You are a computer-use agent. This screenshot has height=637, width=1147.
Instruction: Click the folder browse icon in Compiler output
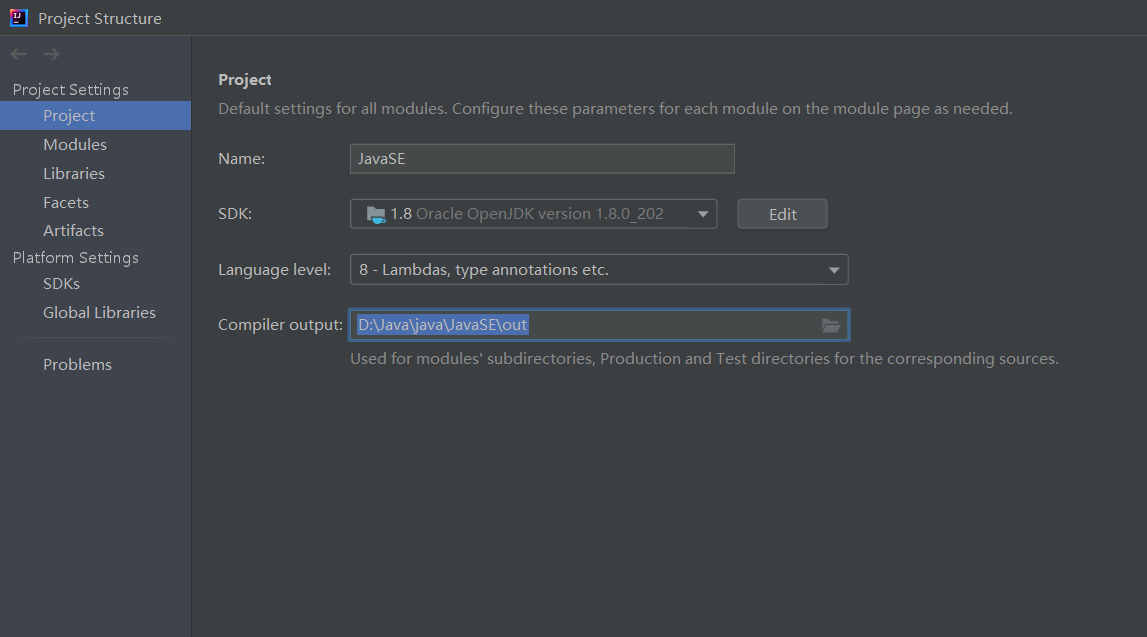(830, 325)
